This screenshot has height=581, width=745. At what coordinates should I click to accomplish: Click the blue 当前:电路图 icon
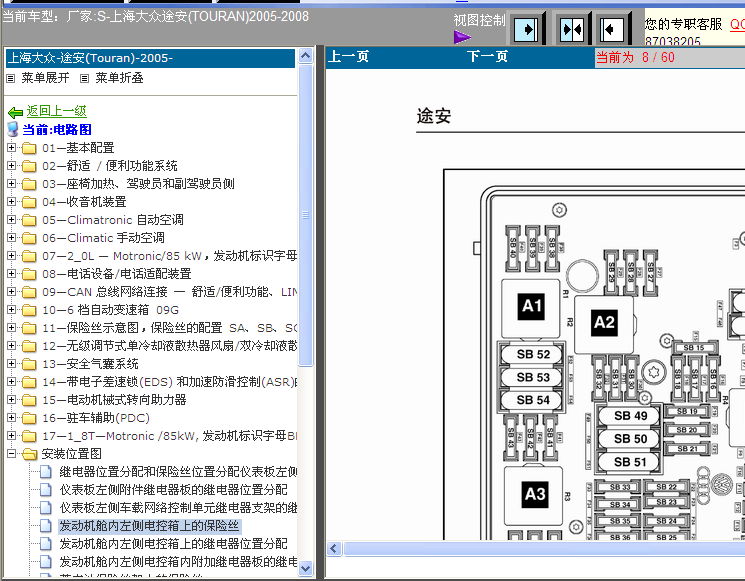coord(13,129)
